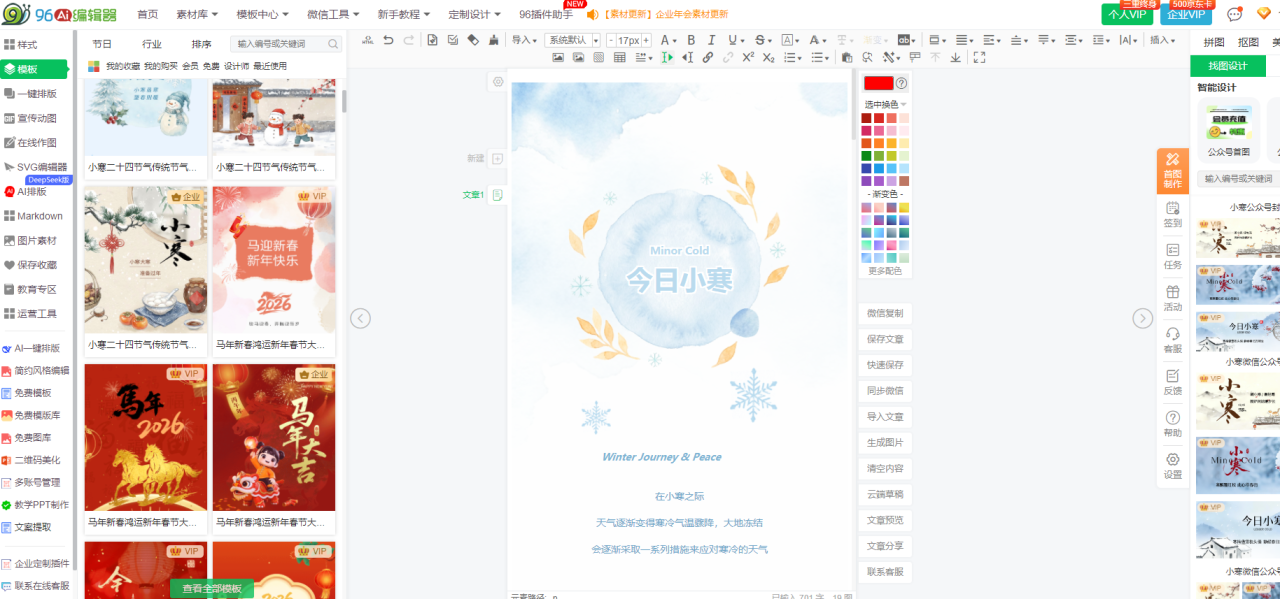Open the 系统默认 font family dropdown
Viewport: 1280px width, 599px height.
572,40
